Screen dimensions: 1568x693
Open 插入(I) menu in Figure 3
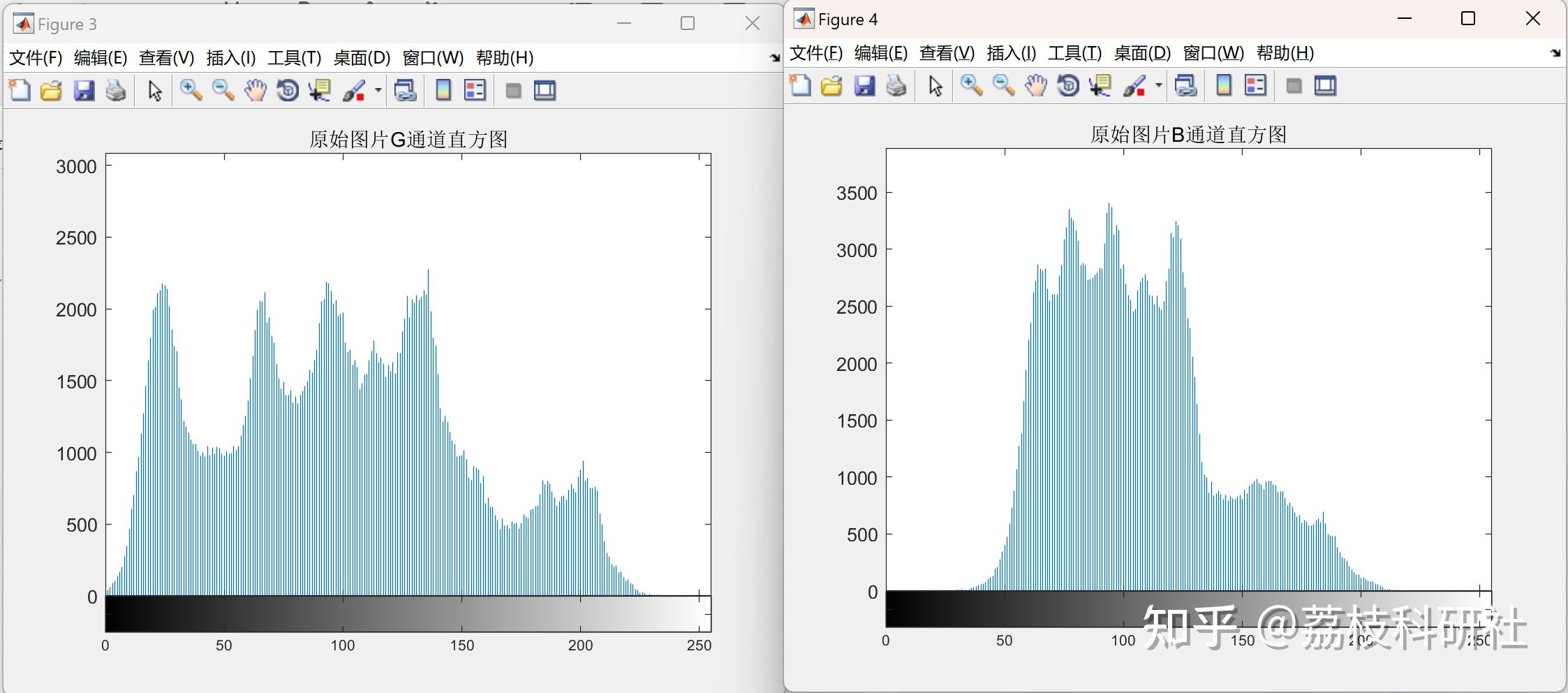click(231, 58)
